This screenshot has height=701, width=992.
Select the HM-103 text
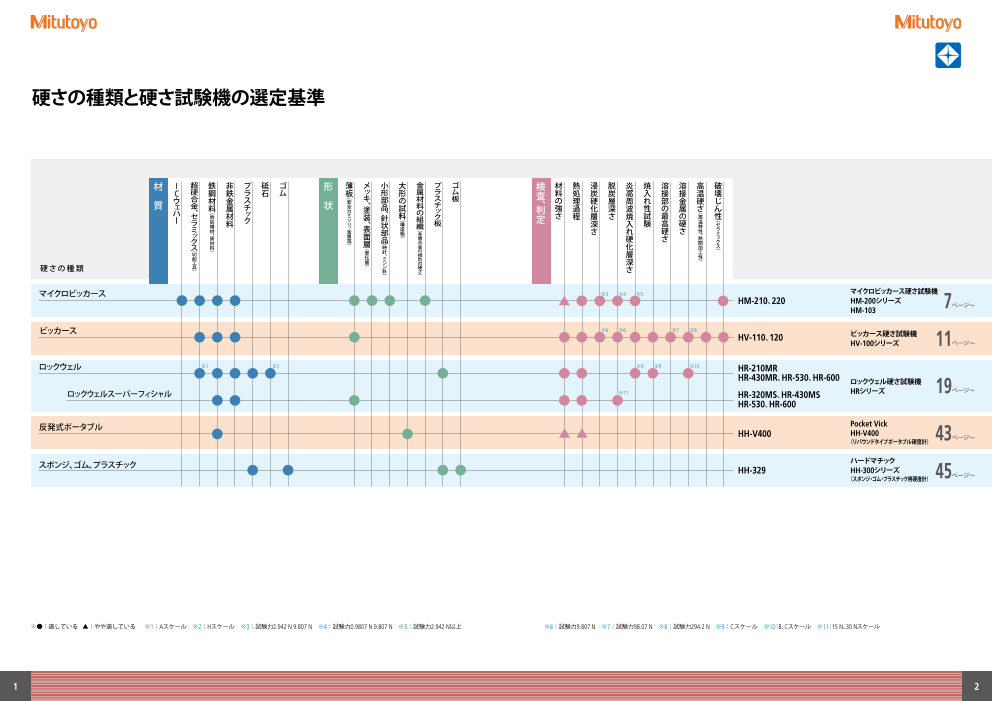click(863, 311)
